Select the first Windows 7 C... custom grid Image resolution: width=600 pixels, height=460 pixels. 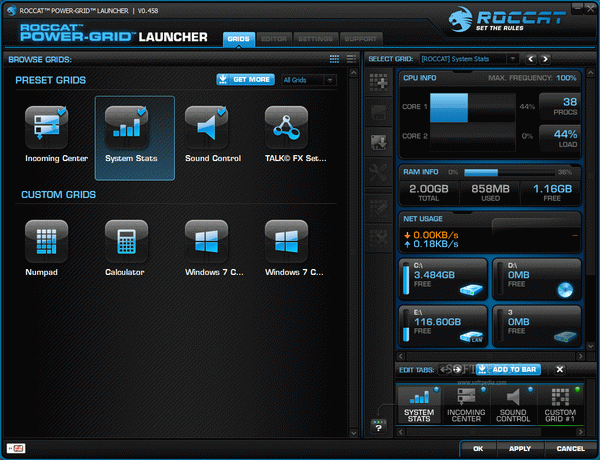click(207, 242)
